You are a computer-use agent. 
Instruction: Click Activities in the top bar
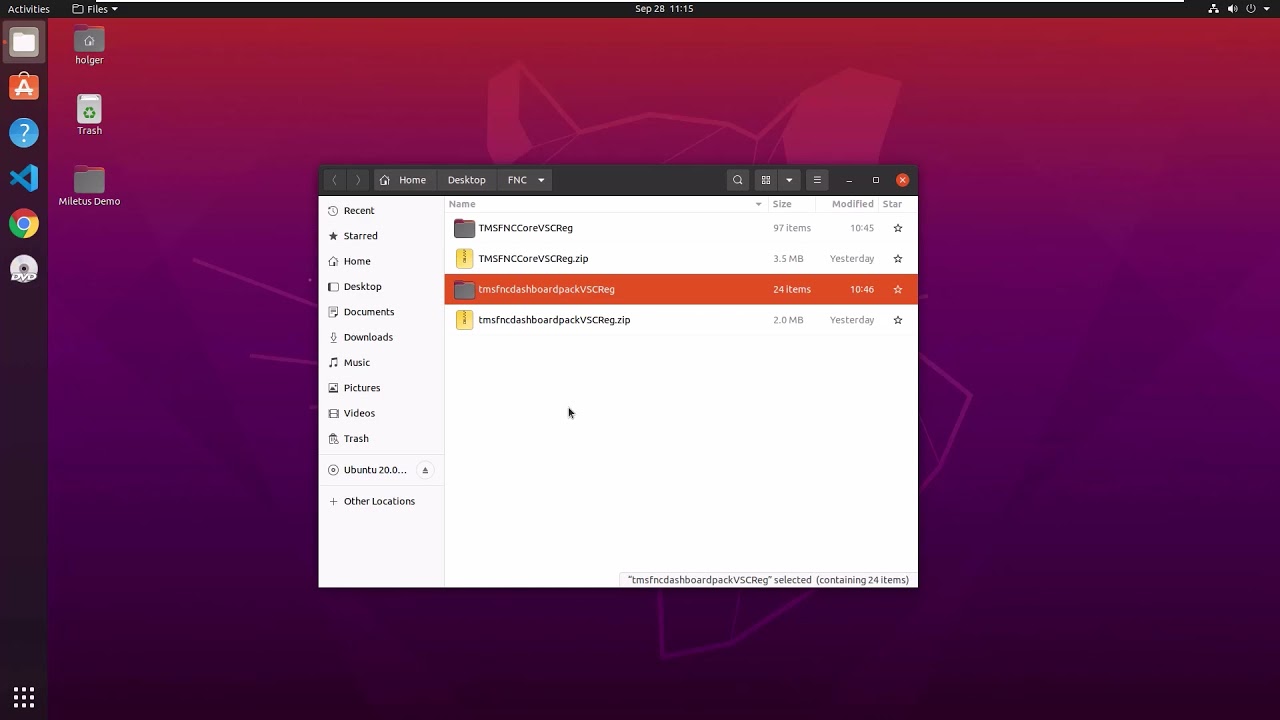point(29,9)
